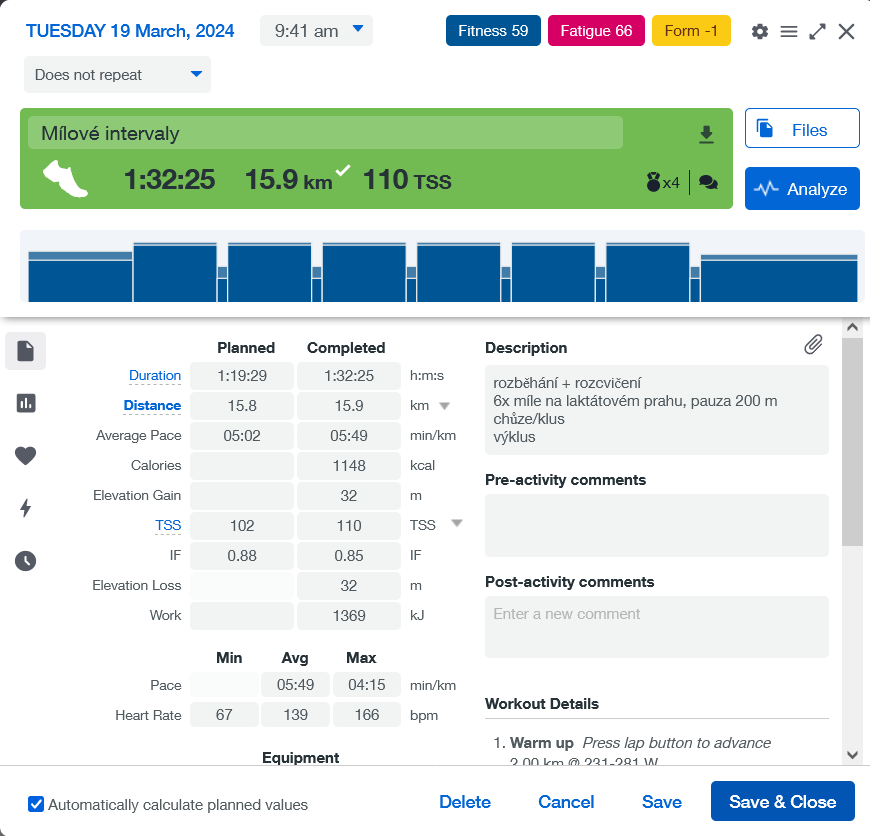This screenshot has height=836, width=870.
Task: Open the settings gear icon
Action: tap(760, 32)
